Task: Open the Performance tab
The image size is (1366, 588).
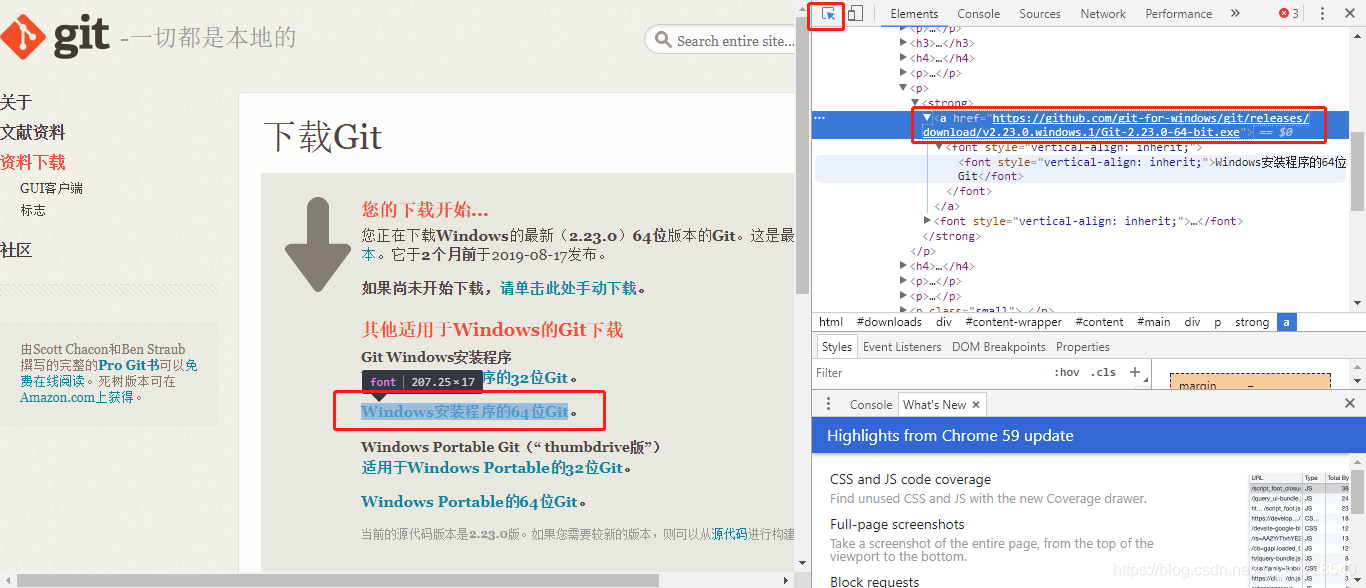Action: [1178, 14]
